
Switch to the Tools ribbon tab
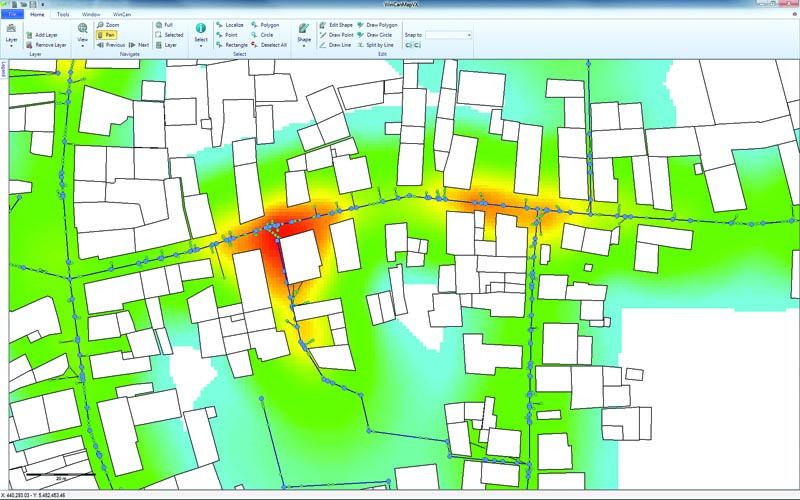click(x=63, y=15)
